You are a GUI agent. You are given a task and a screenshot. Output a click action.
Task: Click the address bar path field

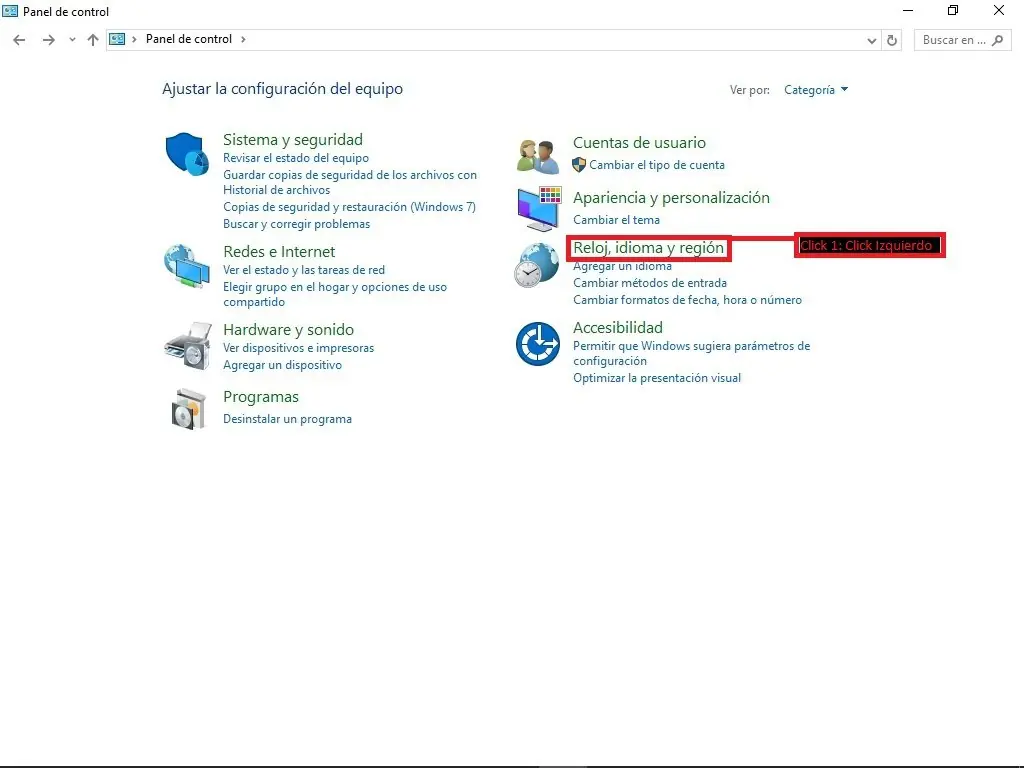(494, 40)
